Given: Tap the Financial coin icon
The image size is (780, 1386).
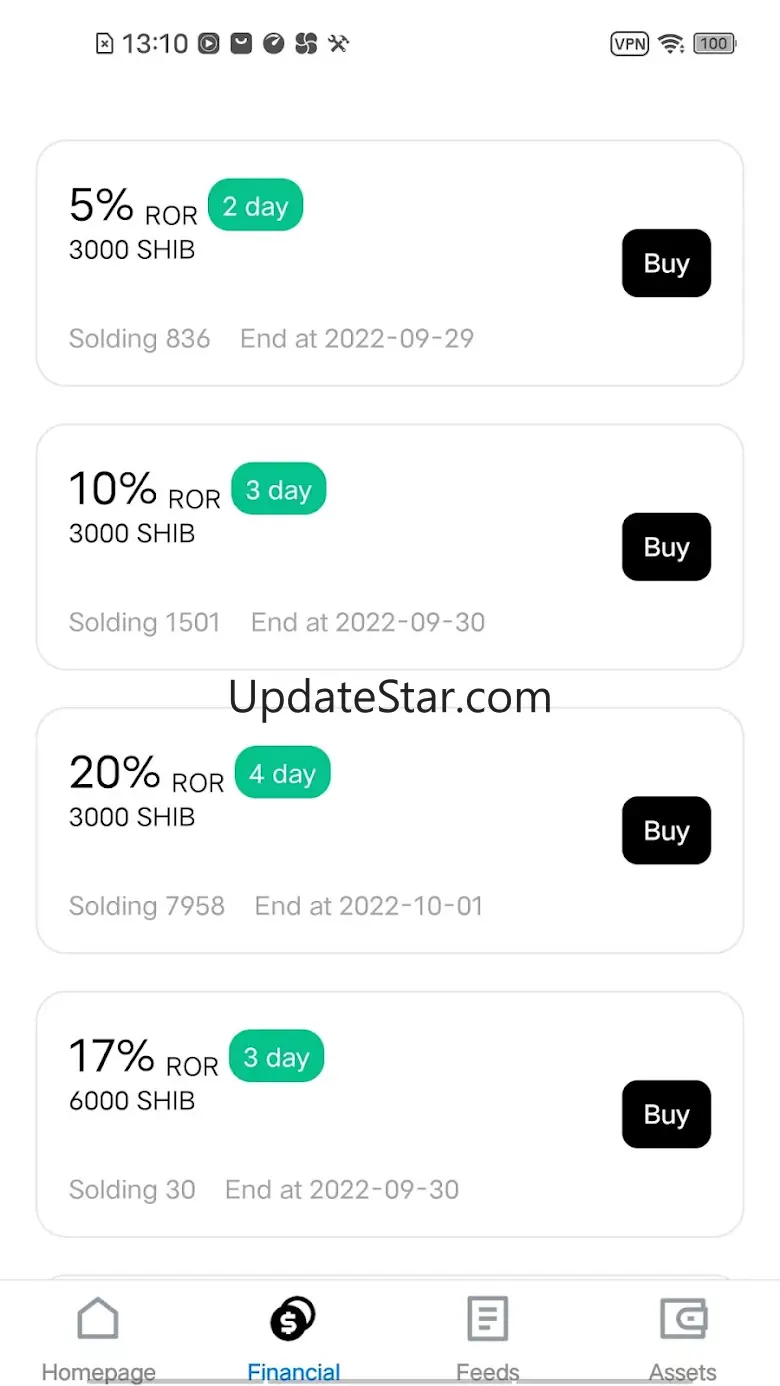Looking at the screenshot, I should pyautogui.click(x=293, y=1319).
